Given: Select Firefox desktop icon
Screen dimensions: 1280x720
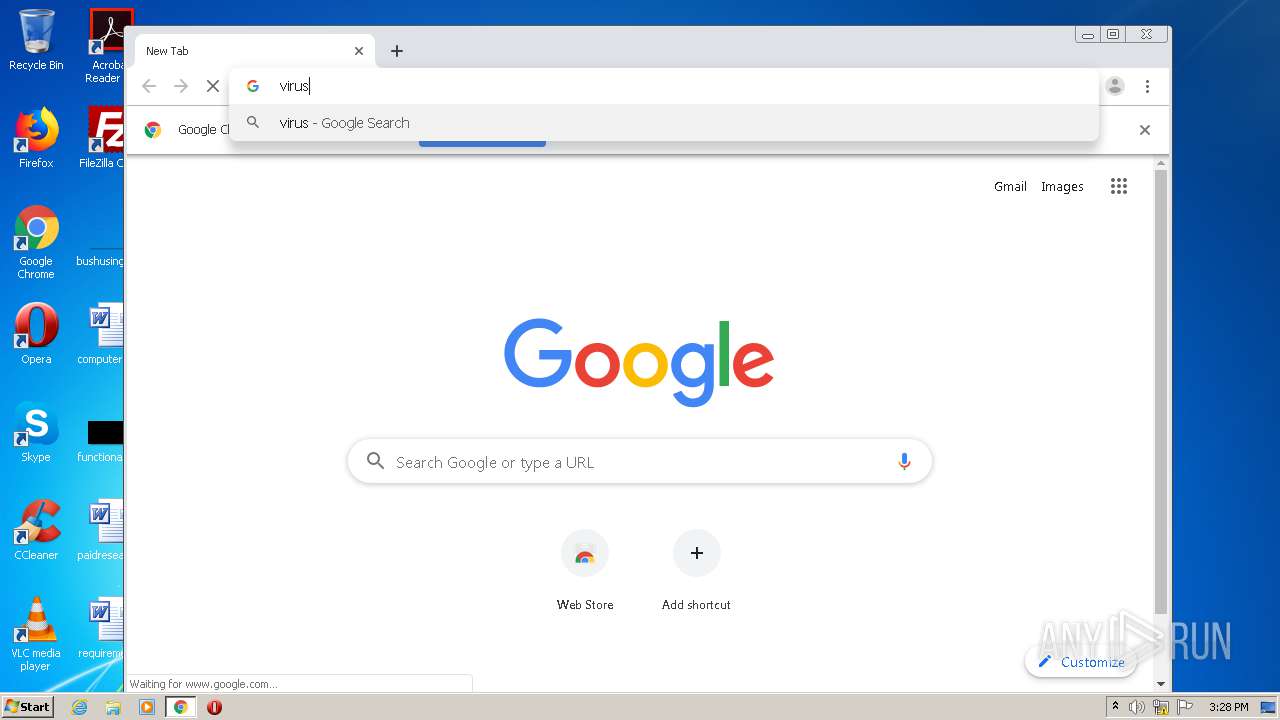Looking at the screenshot, I should [x=36, y=138].
